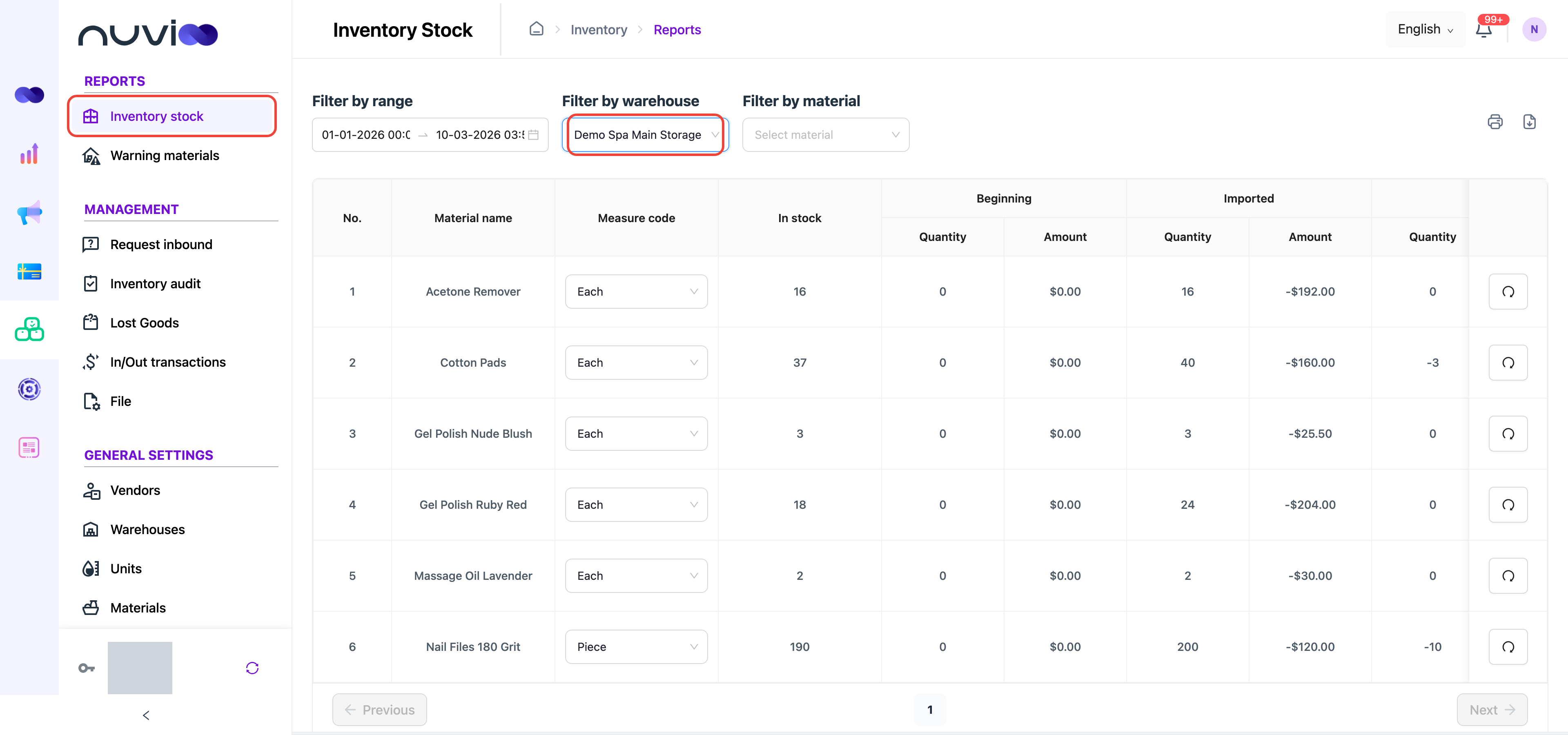
Task: Open the N user avatar menu
Action: (1534, 29)
